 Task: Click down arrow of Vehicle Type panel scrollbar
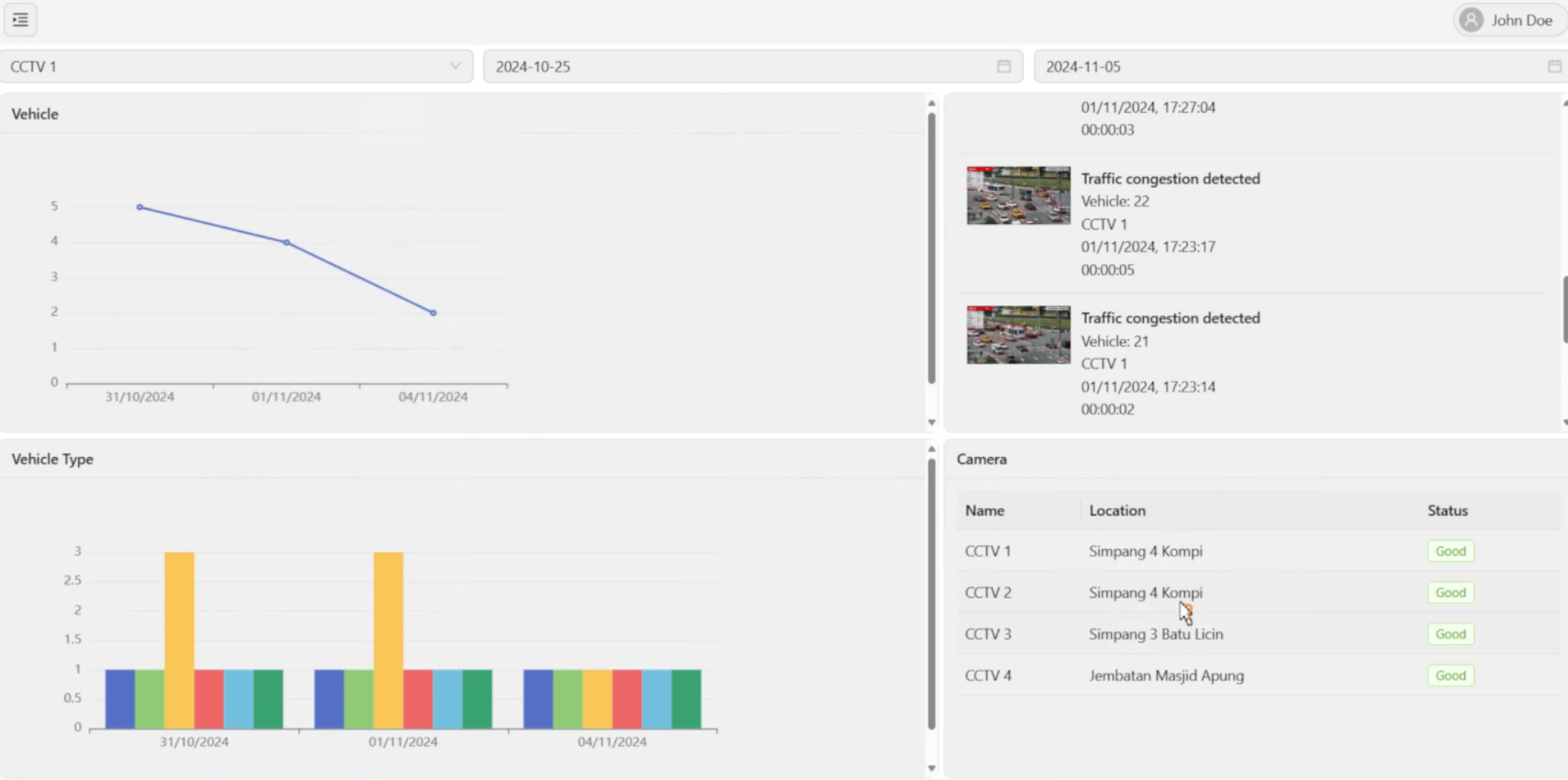tap(931, 768)
